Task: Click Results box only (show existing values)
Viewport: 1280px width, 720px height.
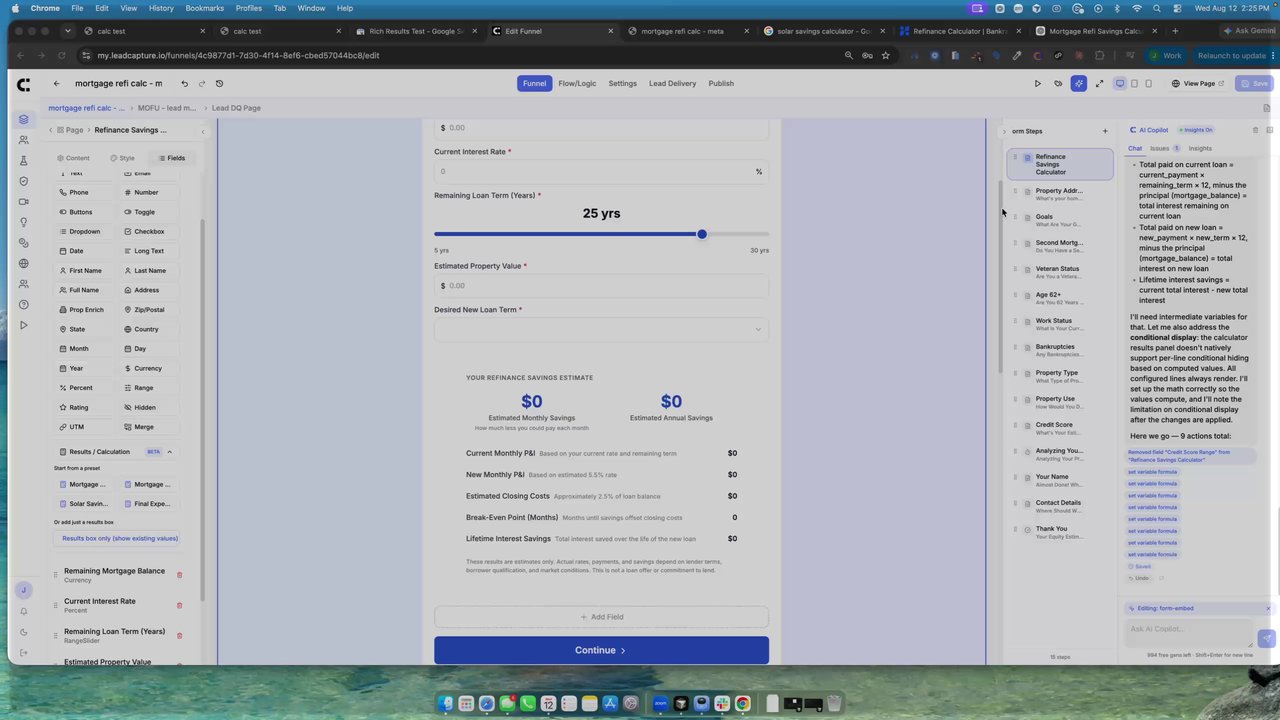Action: (120, 538)
